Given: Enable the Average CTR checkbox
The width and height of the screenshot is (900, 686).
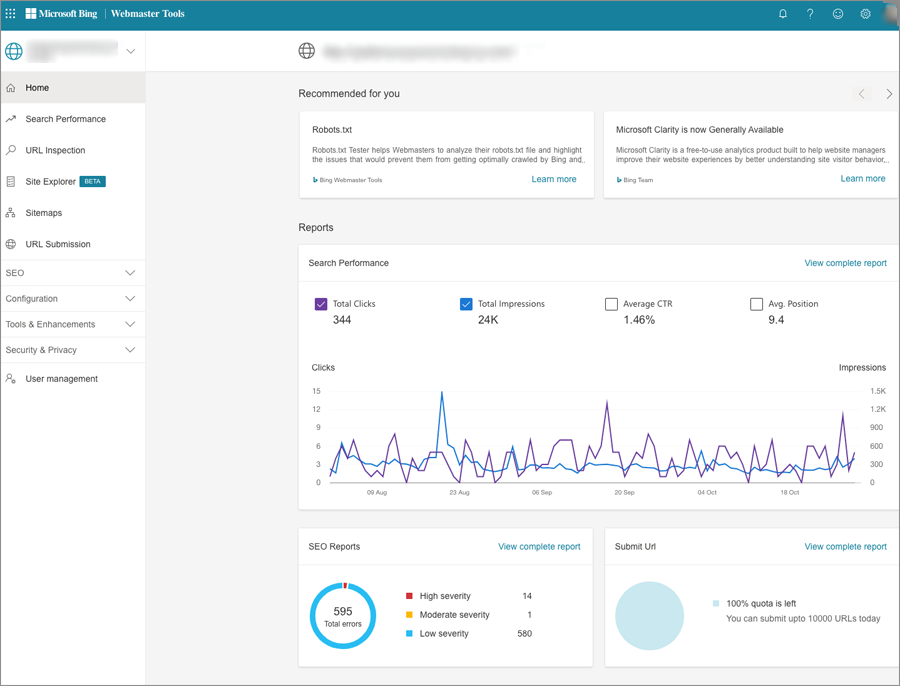Looking at the screenshot, I should tap(611, 304).
